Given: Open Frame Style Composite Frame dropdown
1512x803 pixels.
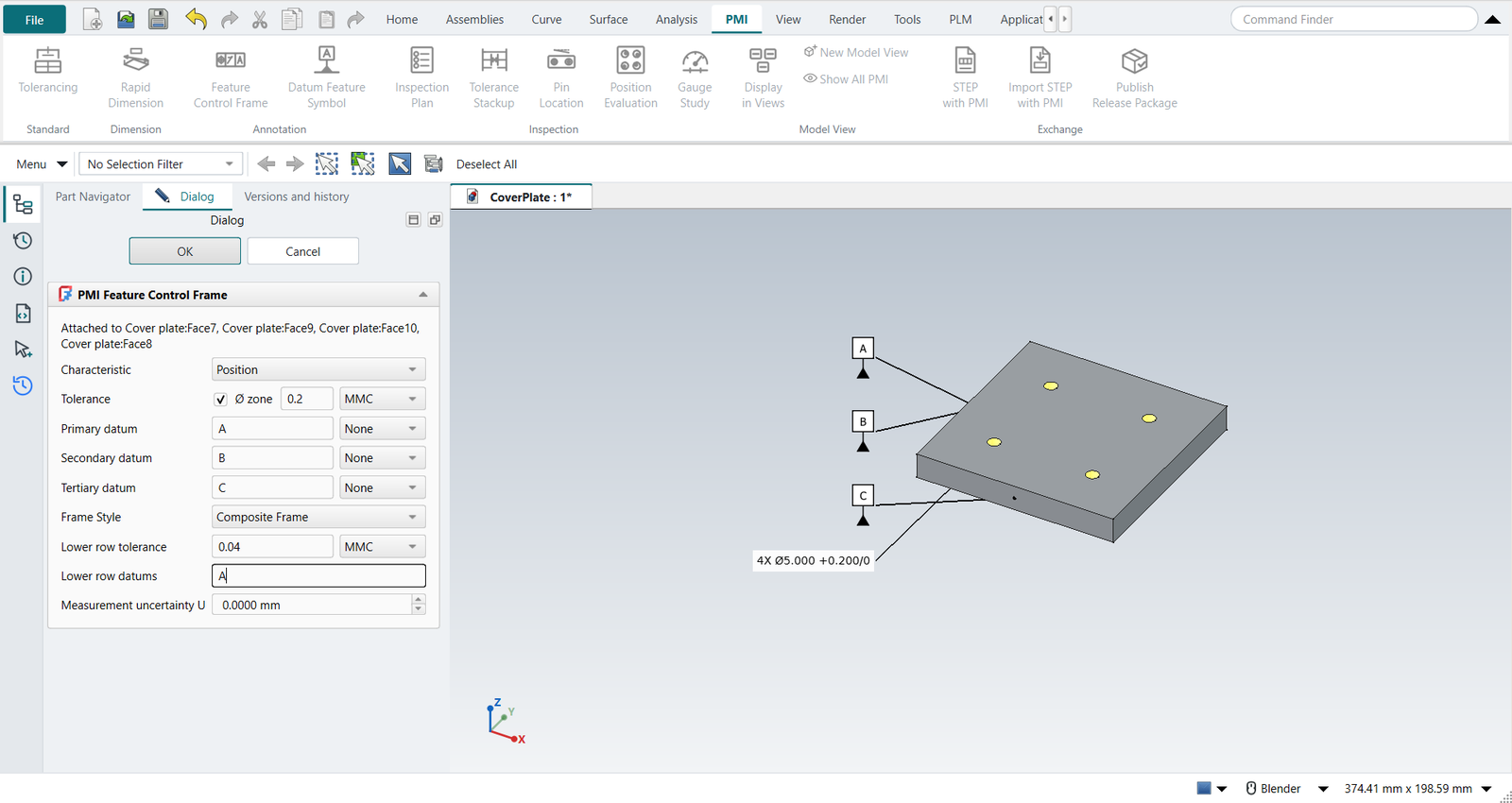Looking at the screenshot, I should [x=318, y=517].
